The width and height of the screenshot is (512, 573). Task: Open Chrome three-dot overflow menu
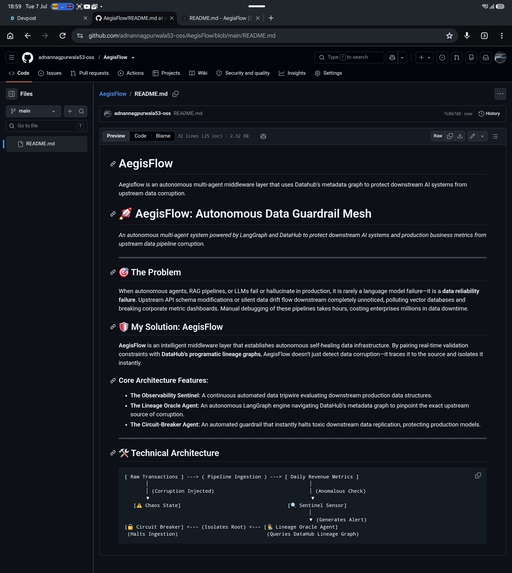pos(502,36)
